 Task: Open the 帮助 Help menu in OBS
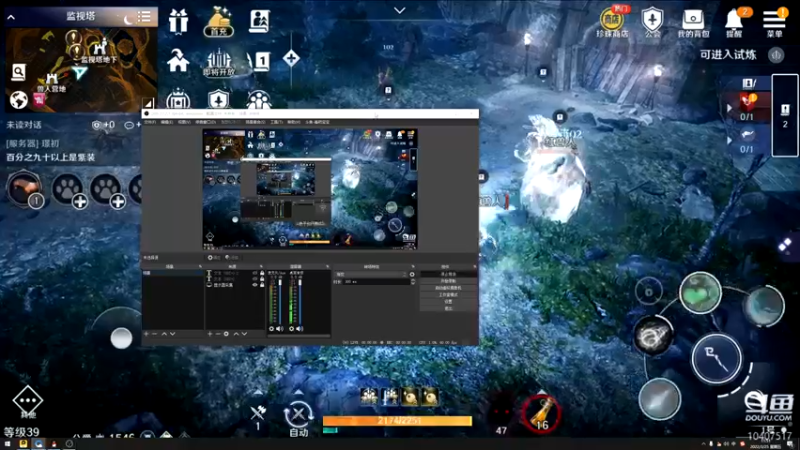[x=294, y=122]
